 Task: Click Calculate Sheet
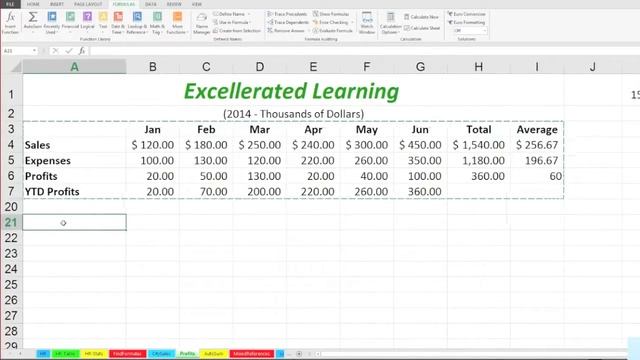pos(422,28)
